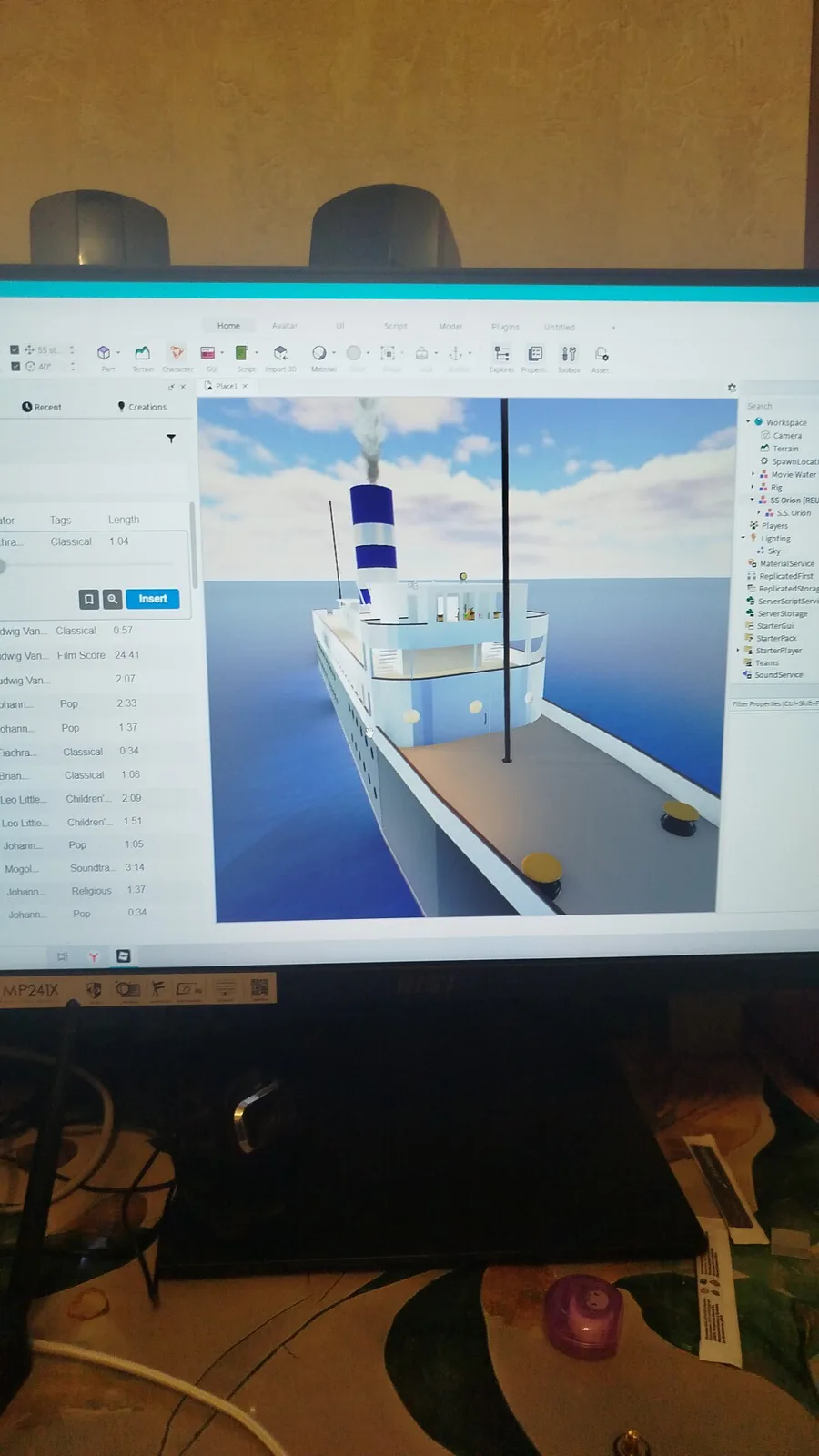Click the bookmark icon beside Insert

coord(89,599)
